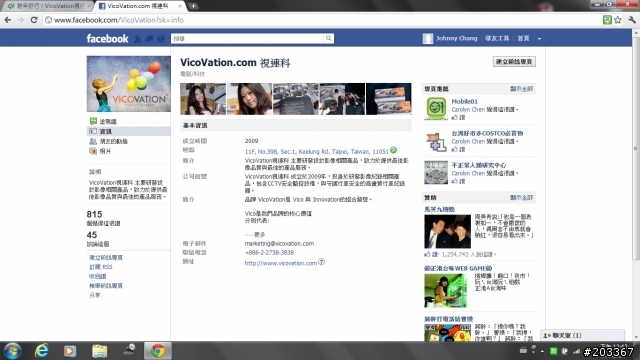Click the browser forward arrow
The height and width of the screenshot is (360, 640).
click(21, 20)
